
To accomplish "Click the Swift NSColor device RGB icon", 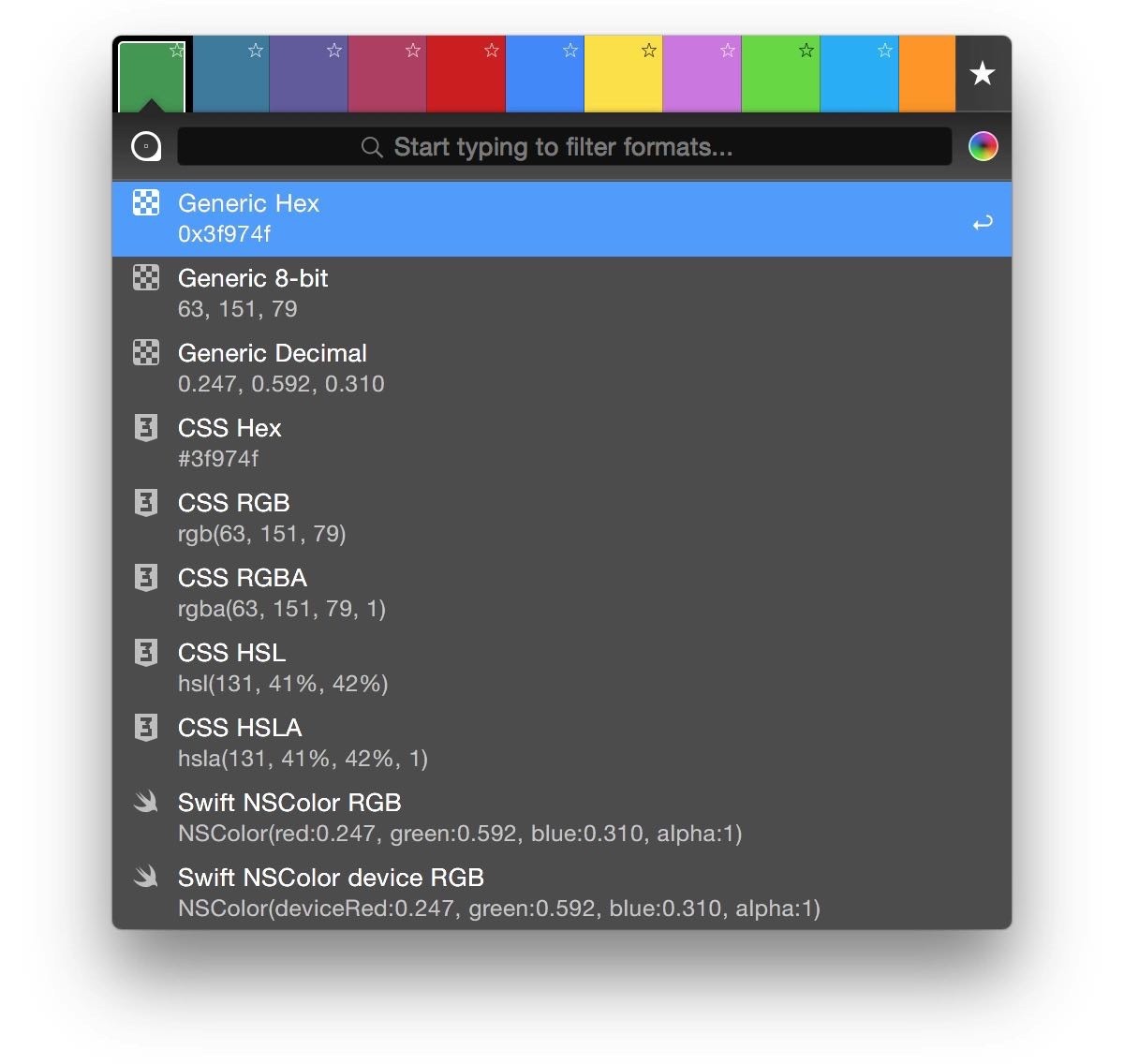I will tap(145, 877).
